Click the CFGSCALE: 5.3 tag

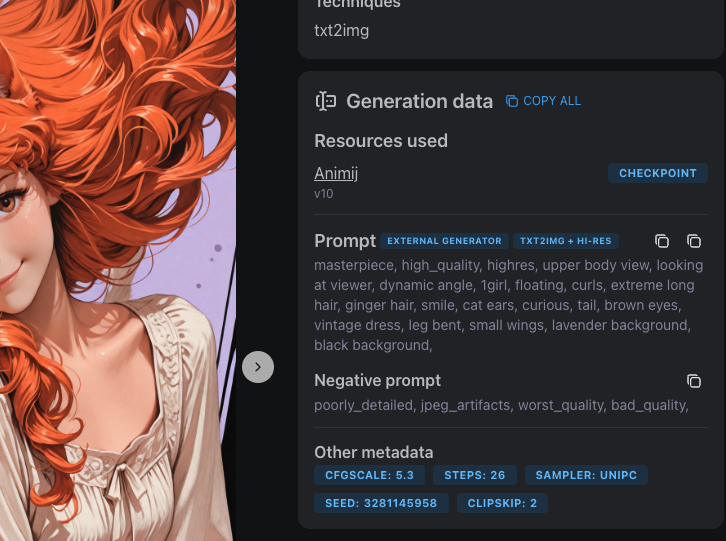[x=369, y=475]
